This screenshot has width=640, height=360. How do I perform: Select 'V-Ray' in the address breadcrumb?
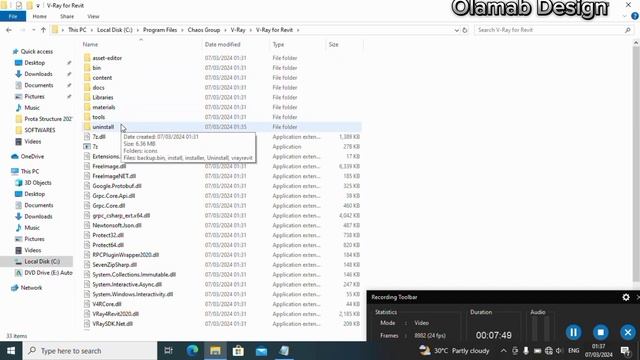pyautogui.click(x=238, y=30)
